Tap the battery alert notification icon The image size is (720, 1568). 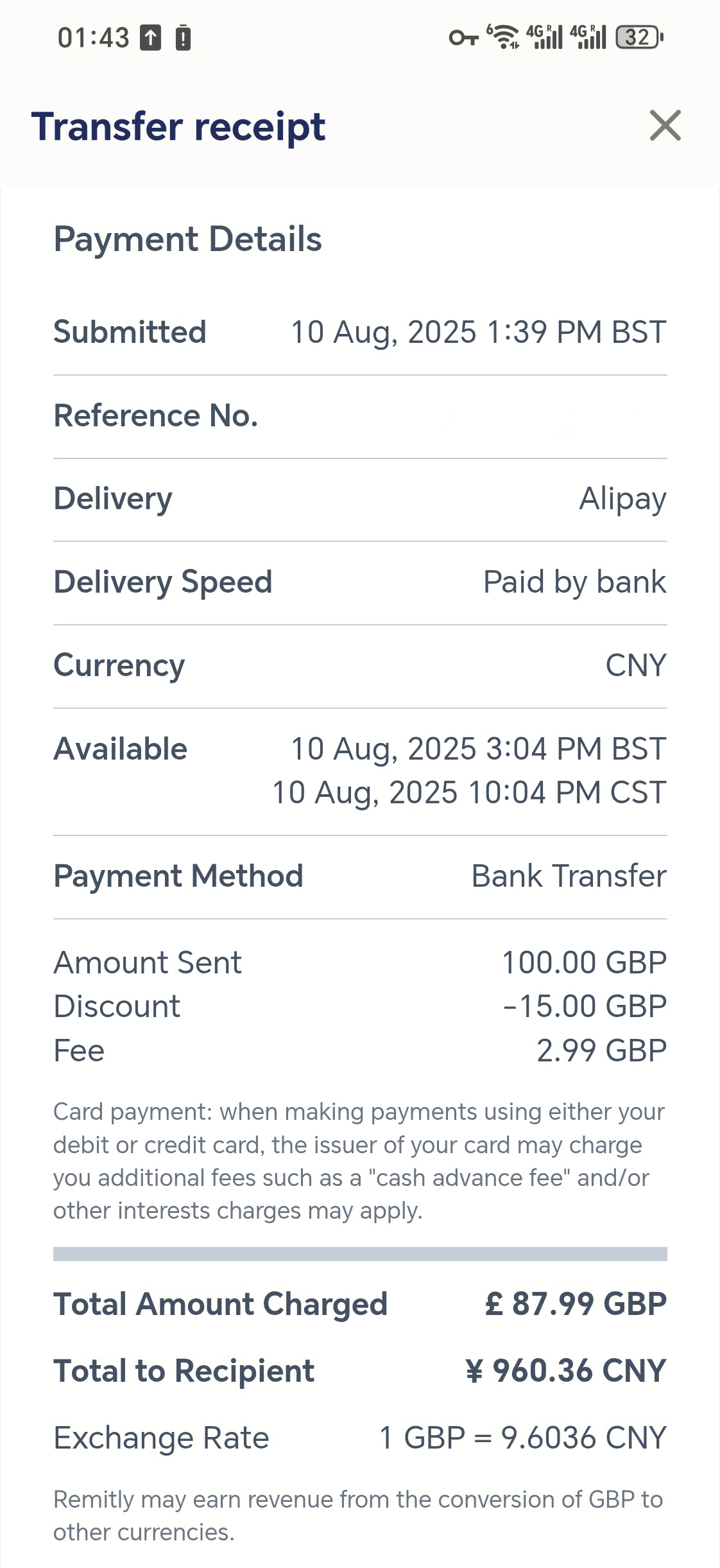click(x=183, y=37)
